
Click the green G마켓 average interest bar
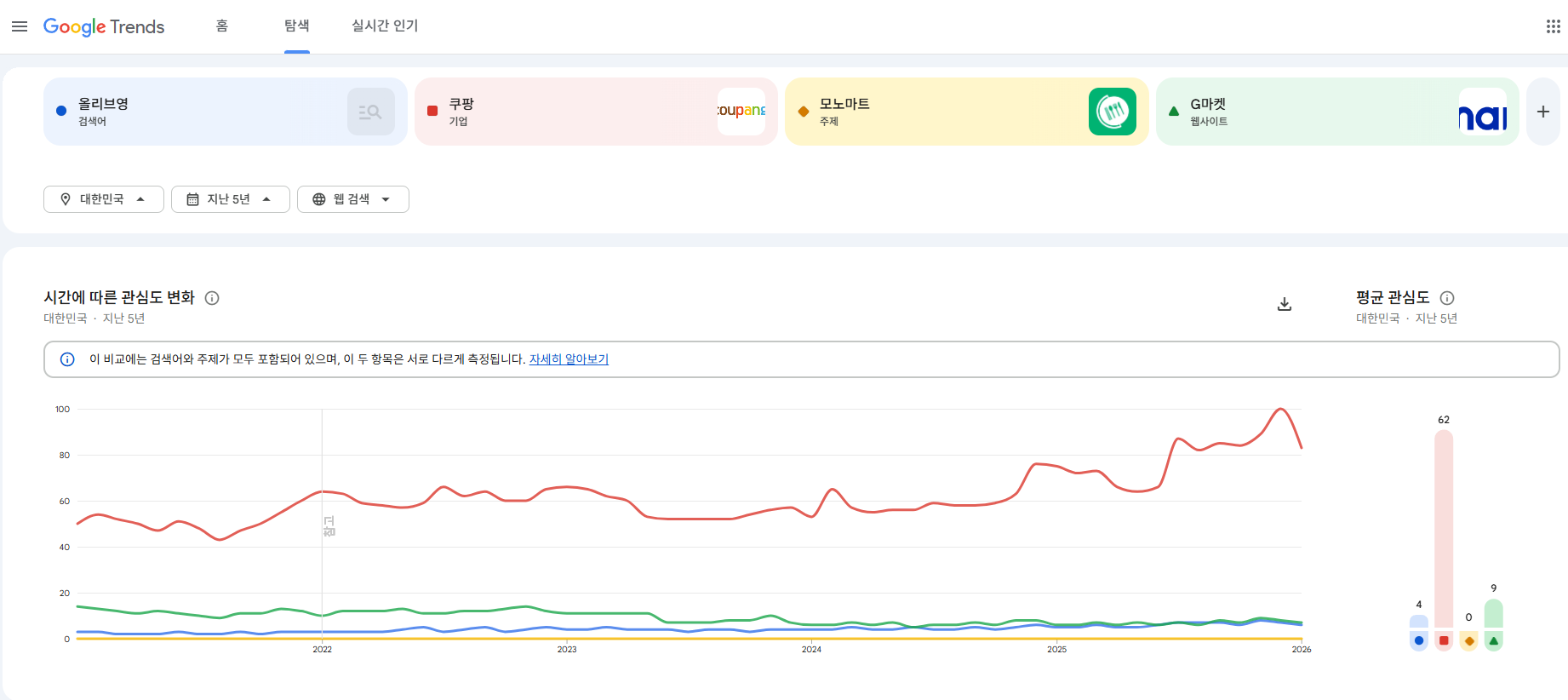pyautogui.click(x=1493, y=614)
